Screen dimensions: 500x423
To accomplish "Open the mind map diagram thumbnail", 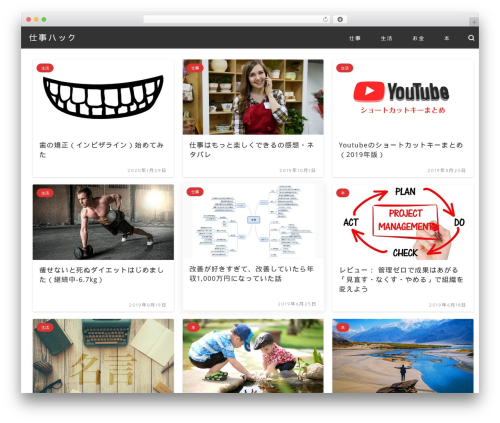I will tap(253, 221).
